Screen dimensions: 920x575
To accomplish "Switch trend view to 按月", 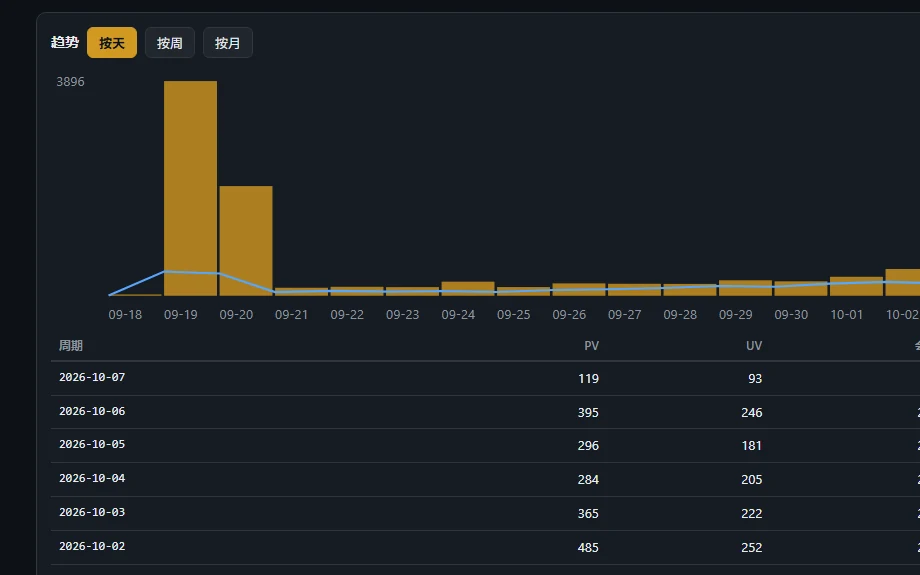I will point(228,43).
